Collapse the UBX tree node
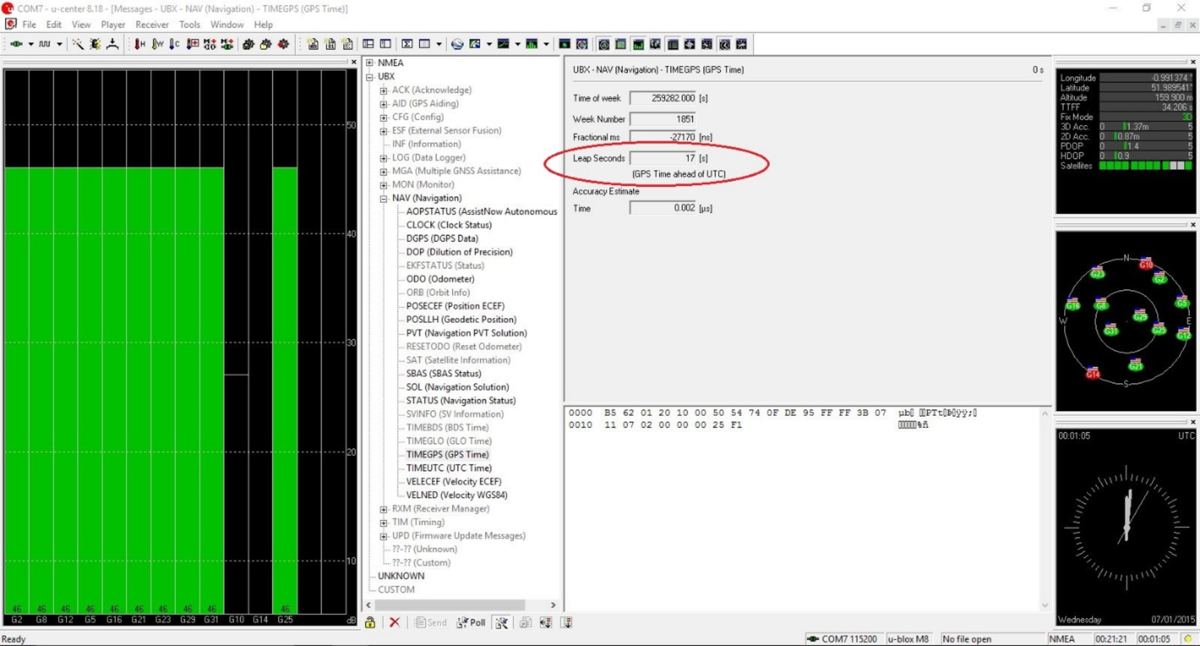Image resolution: width=1200 pixels, height=646 pixels. (x=370, y=77)
